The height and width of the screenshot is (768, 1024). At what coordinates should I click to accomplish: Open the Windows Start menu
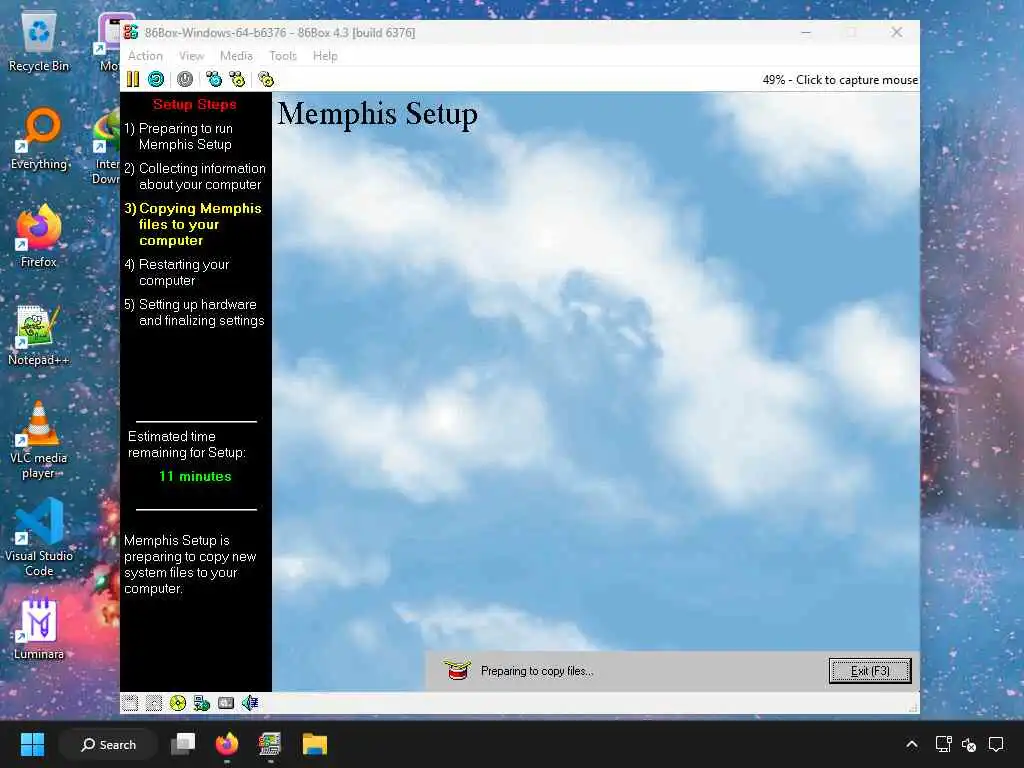click(x=32, y=744)
